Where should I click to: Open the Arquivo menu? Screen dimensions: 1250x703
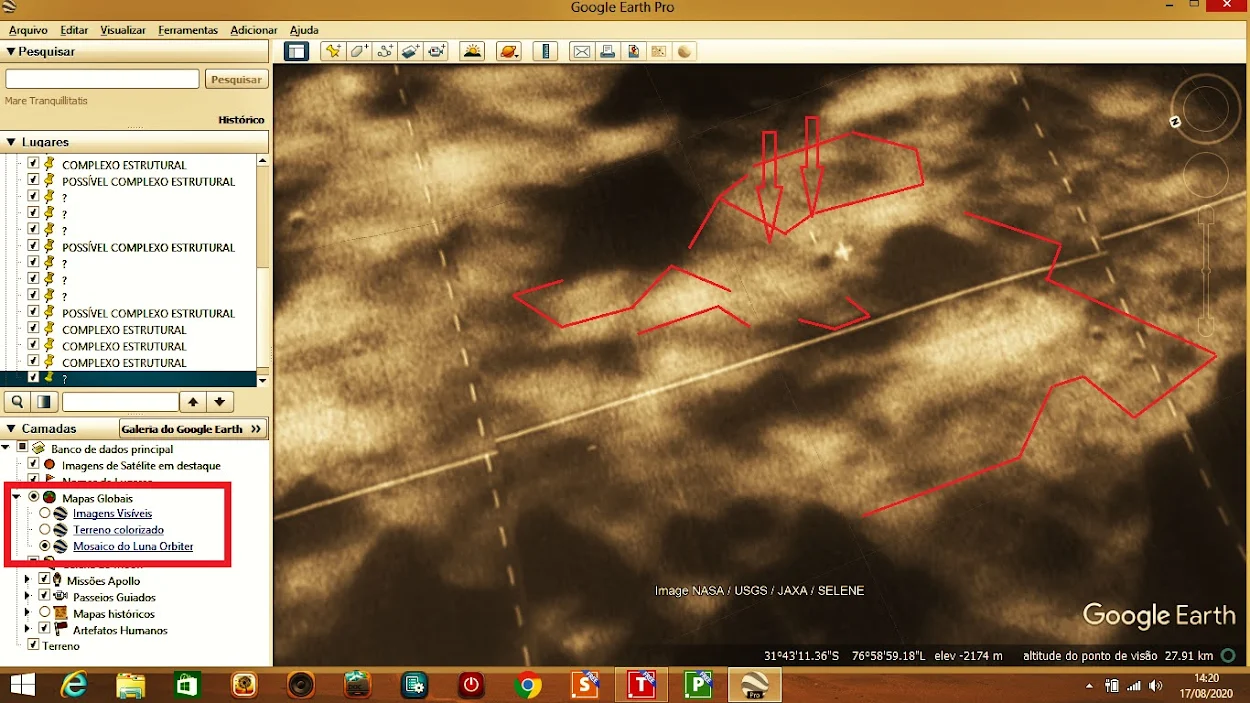pos(28,30)
